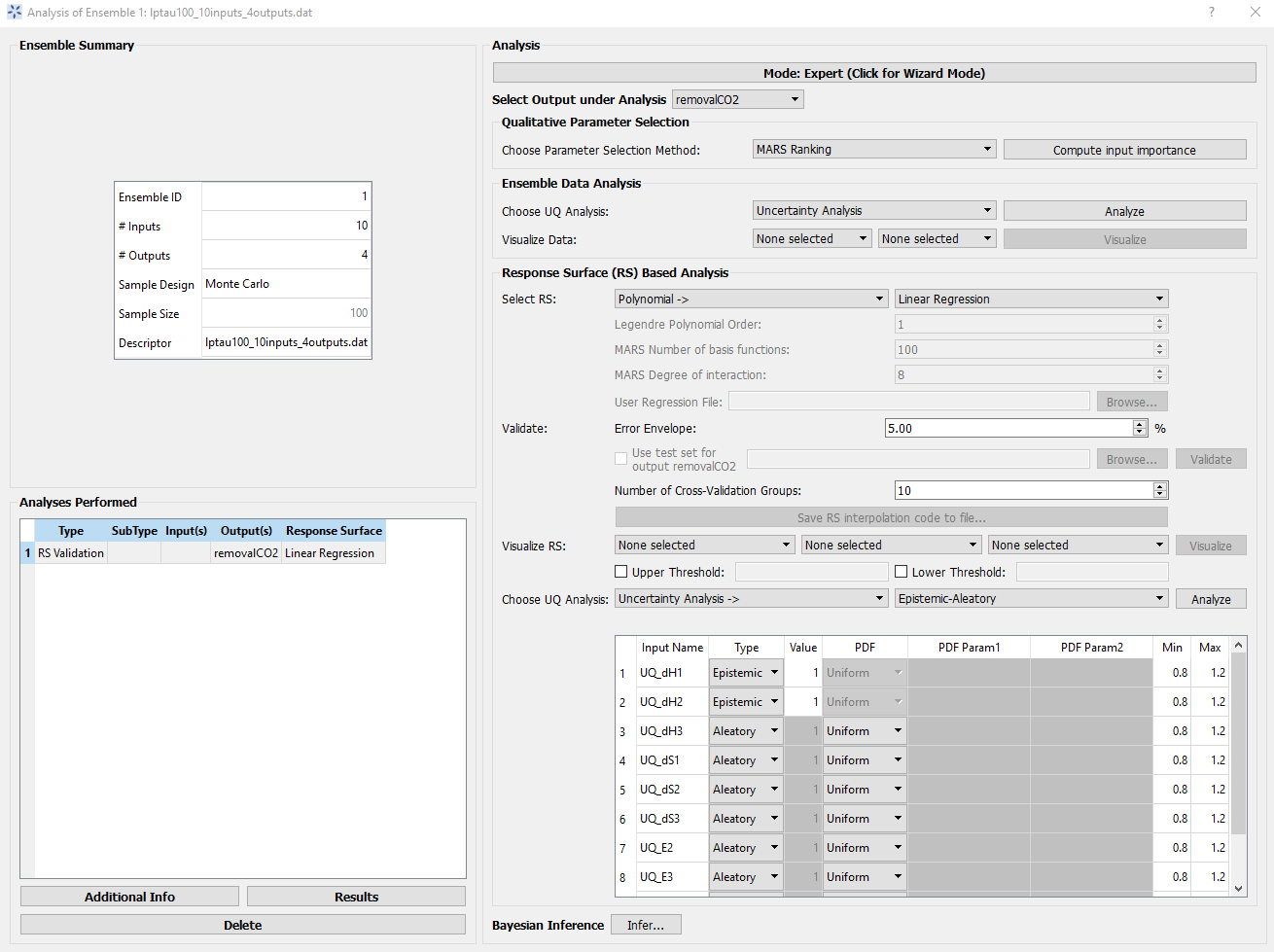This screenshot has height=952, width=1274.
Task: Open PDF dropdown for UQ_dS1
Action: click(864, 759)
